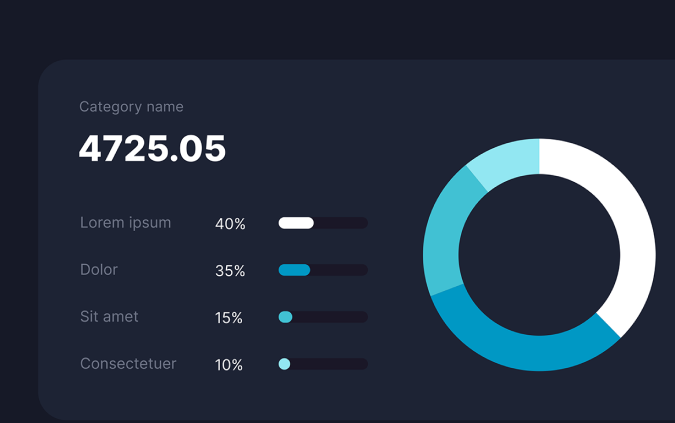Click the 4725.05 total value

[152, 149]
